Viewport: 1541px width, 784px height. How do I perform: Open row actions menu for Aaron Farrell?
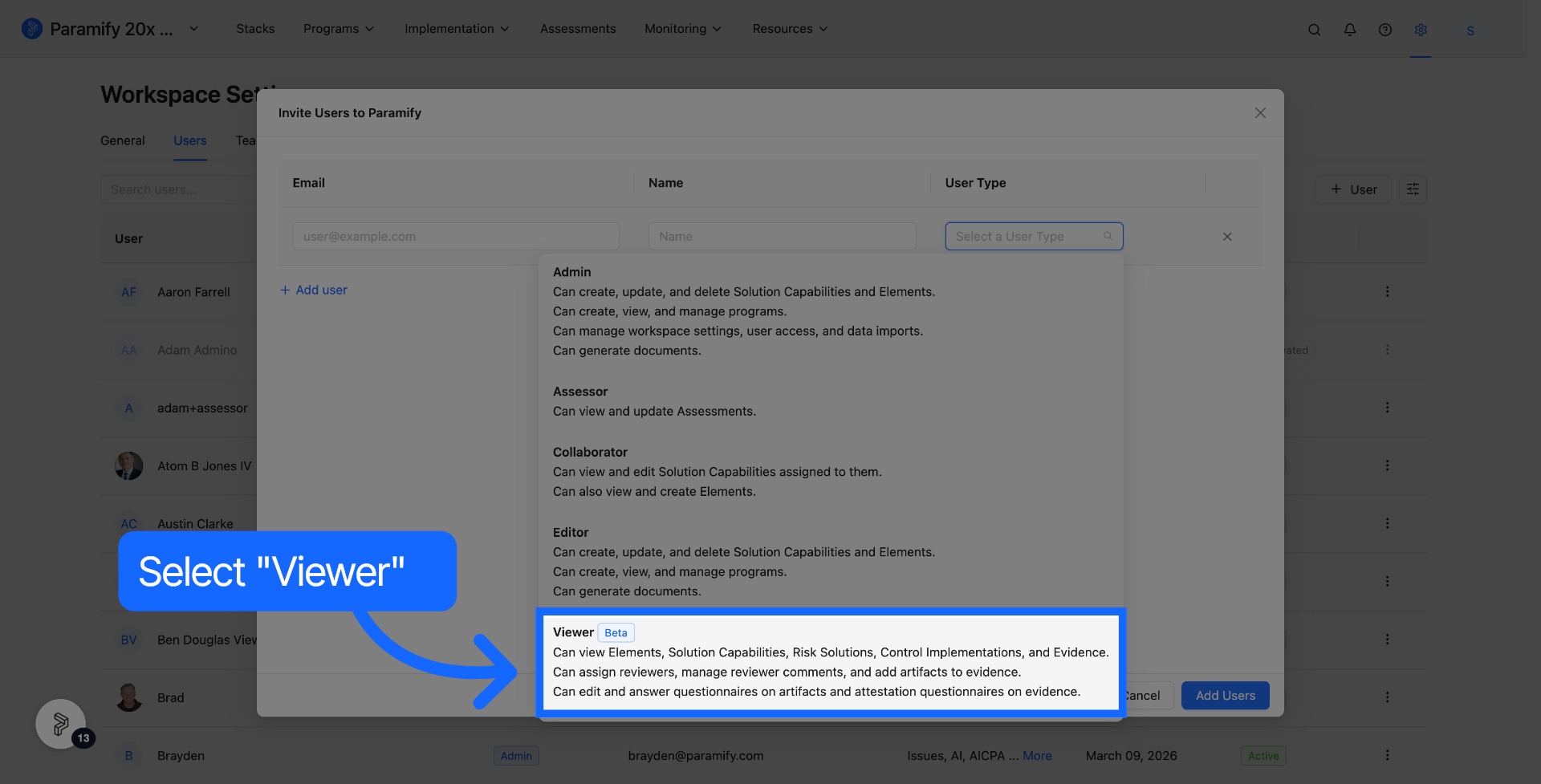tap(1387, 292)
